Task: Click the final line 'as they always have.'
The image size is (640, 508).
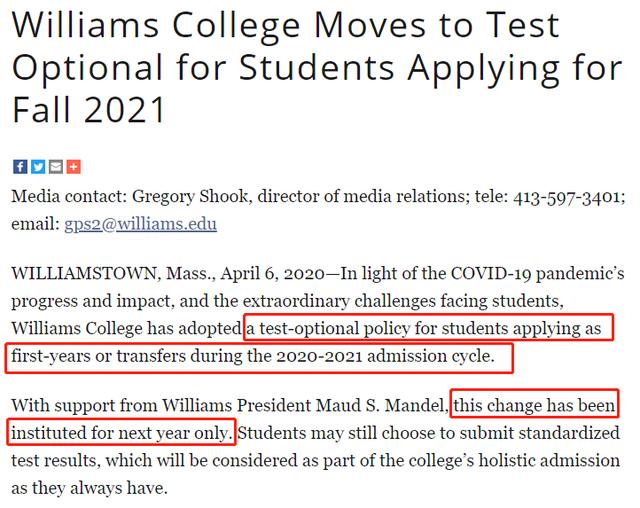Action: (x=89, y=488)
